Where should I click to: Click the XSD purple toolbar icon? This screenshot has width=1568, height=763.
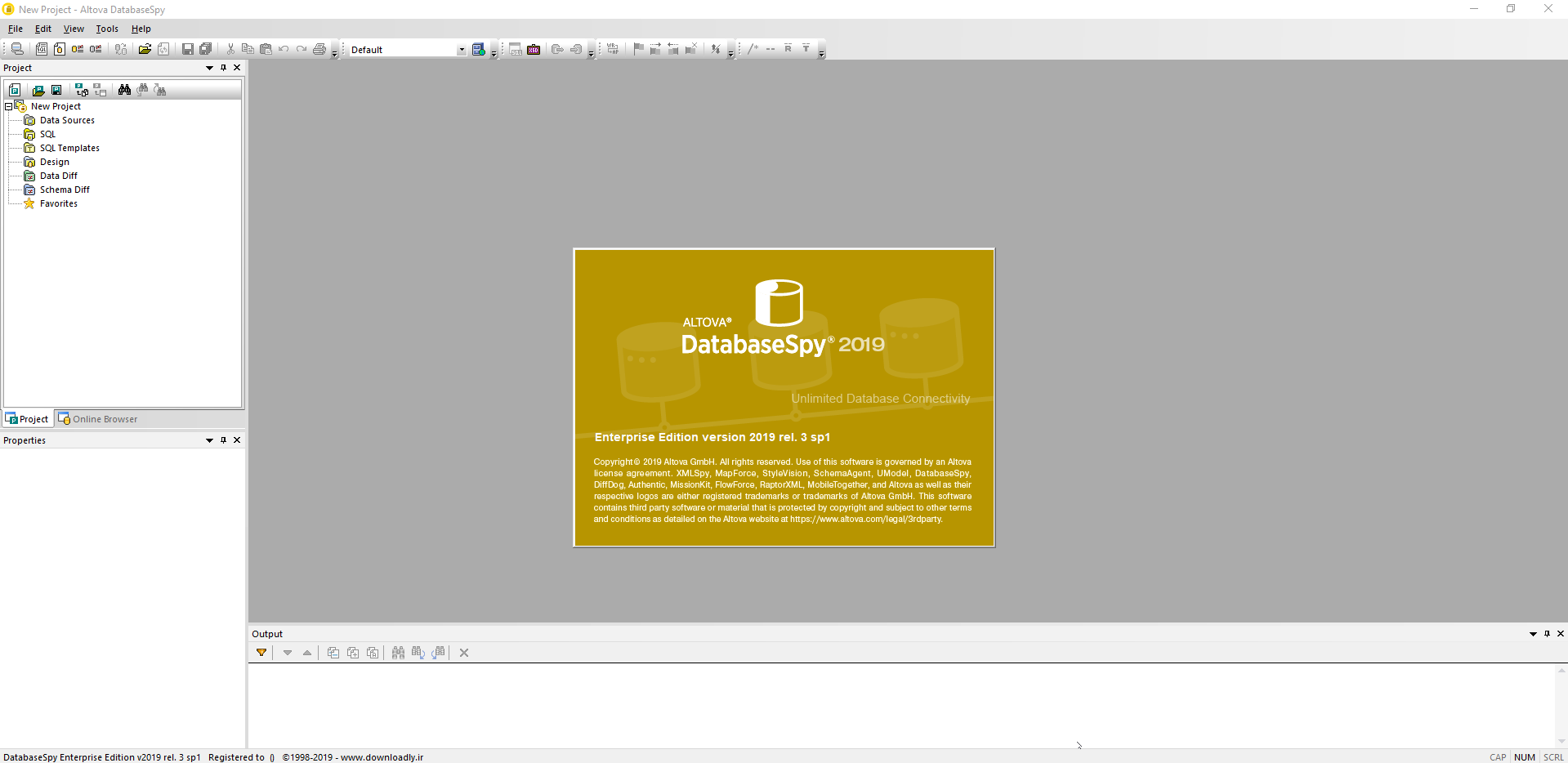click(534, 49)
